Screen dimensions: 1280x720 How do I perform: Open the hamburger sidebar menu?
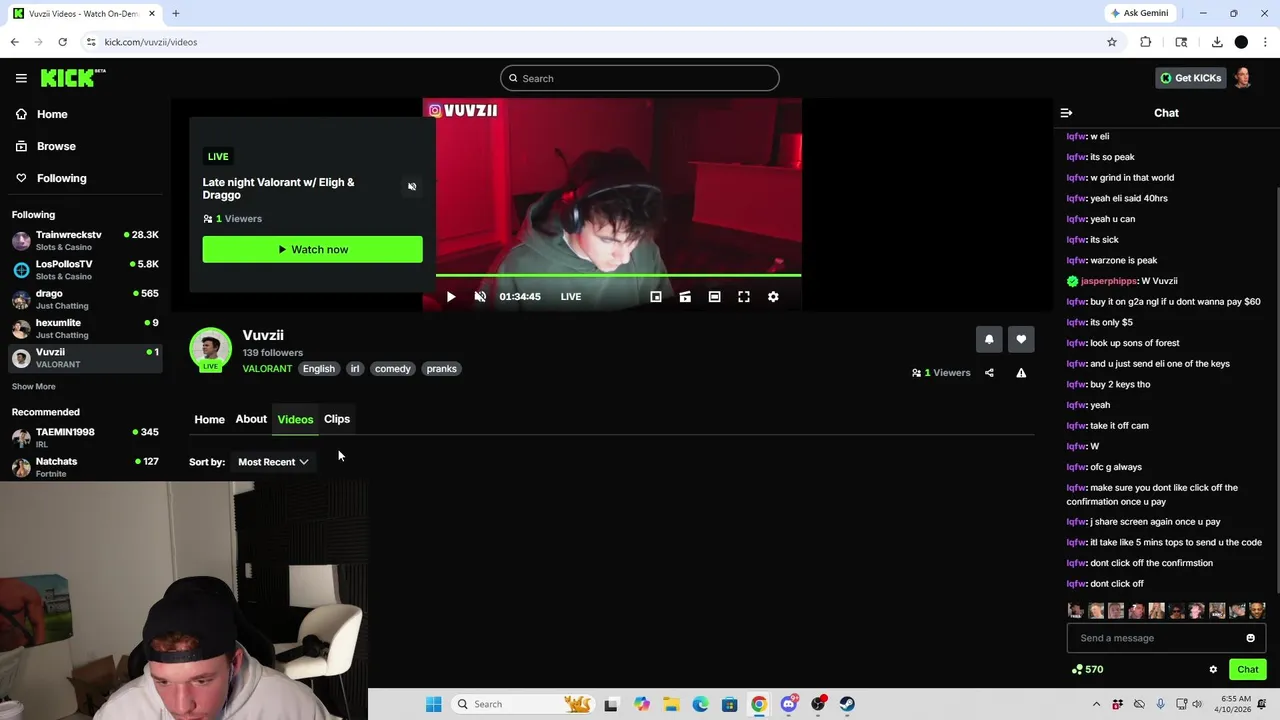coord(21,78)
